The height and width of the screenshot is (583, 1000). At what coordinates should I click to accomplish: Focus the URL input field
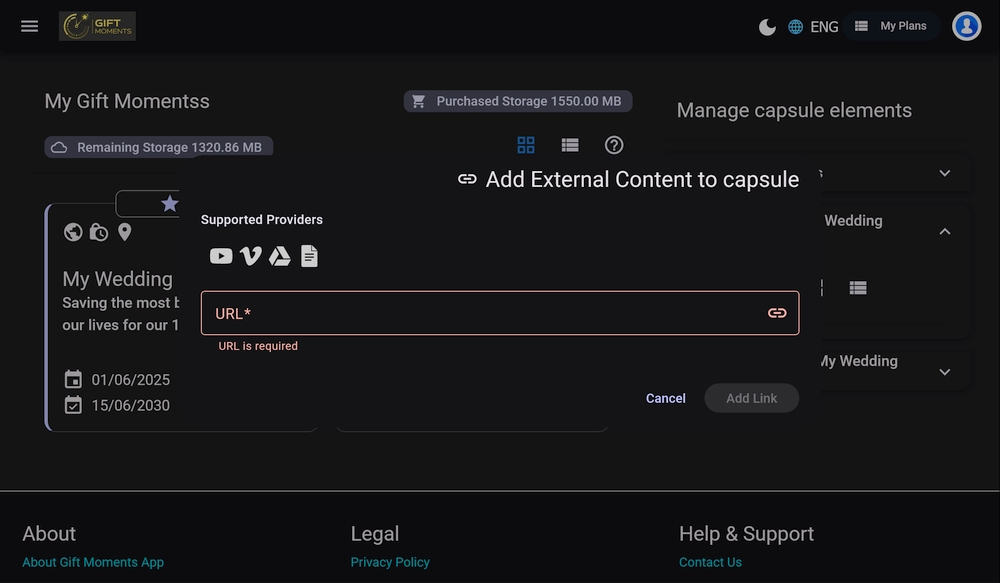pos(480,313)
